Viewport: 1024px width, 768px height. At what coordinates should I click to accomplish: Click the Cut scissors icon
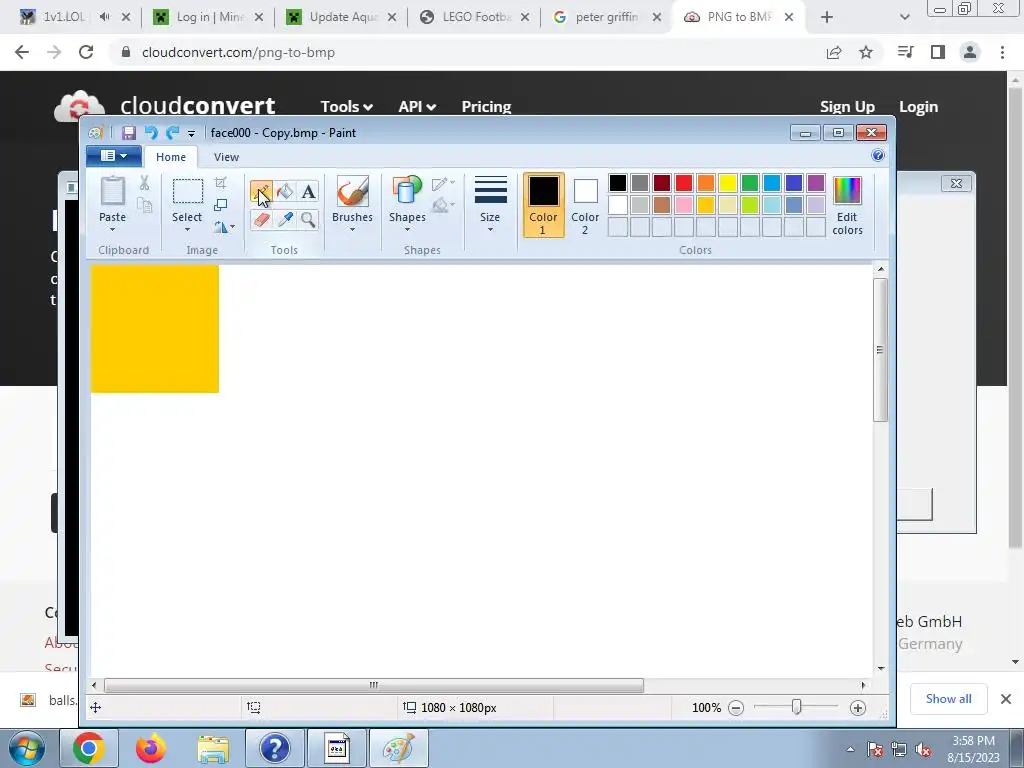[144, 184]
